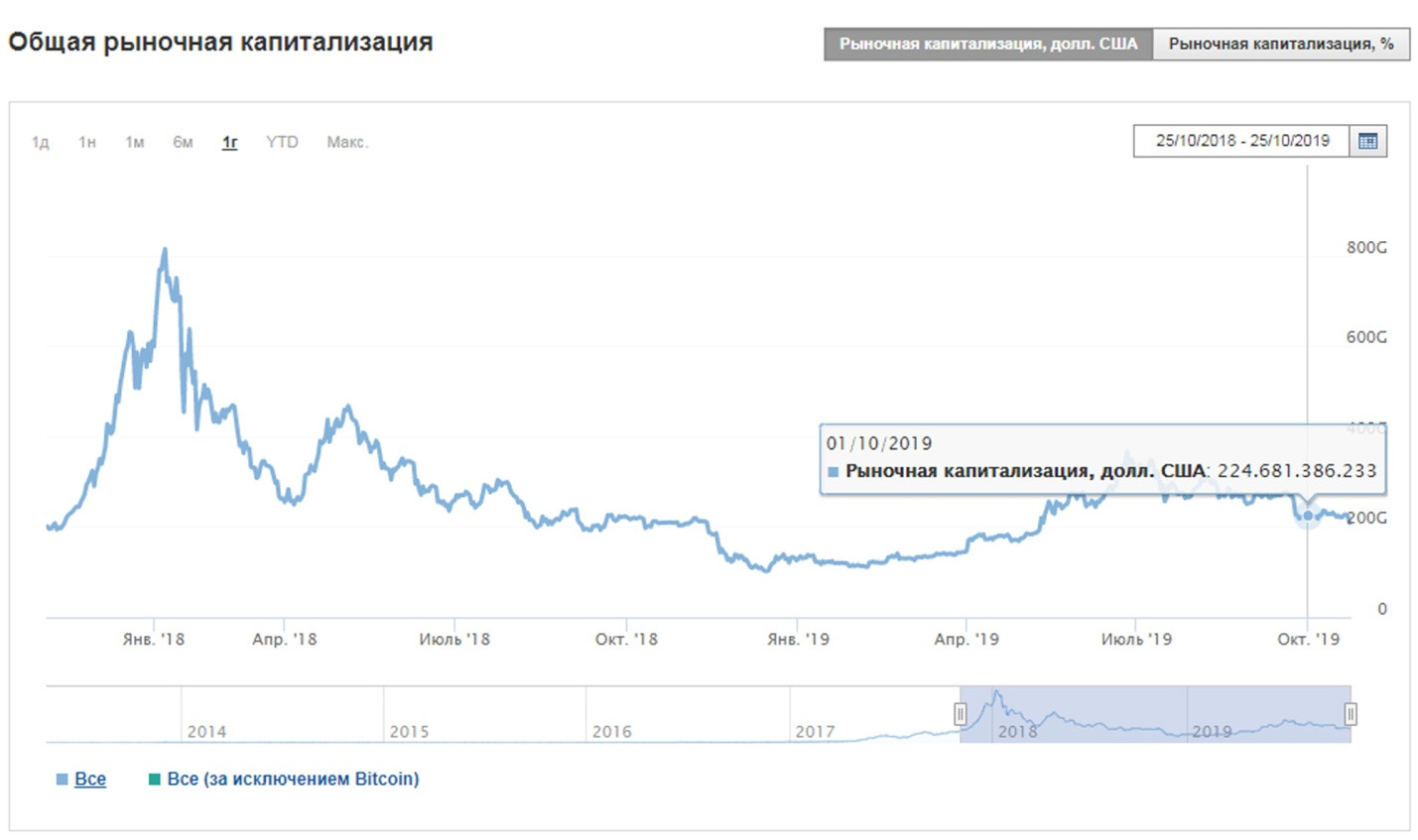Toggle the 'Все' series in the legend
Image resolution: width=1418 pixels, height=840 pixels.
(90, 780)
